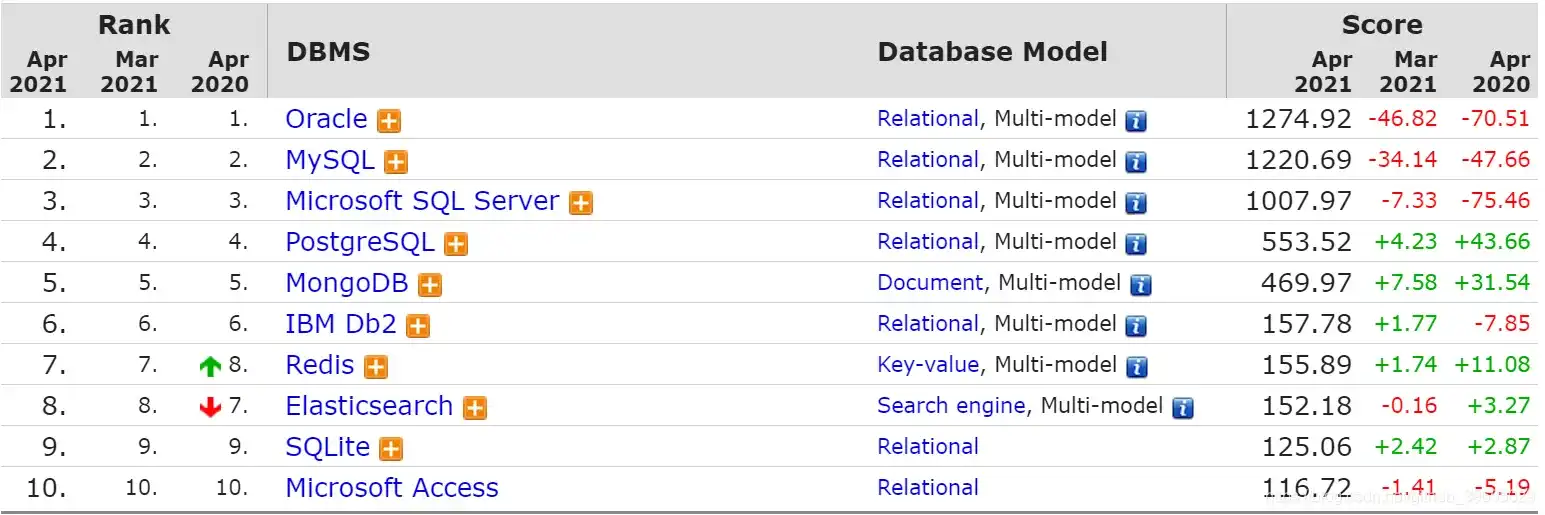Open the Oracle DBMS link
1545x515 pixels.
[326, 119]
